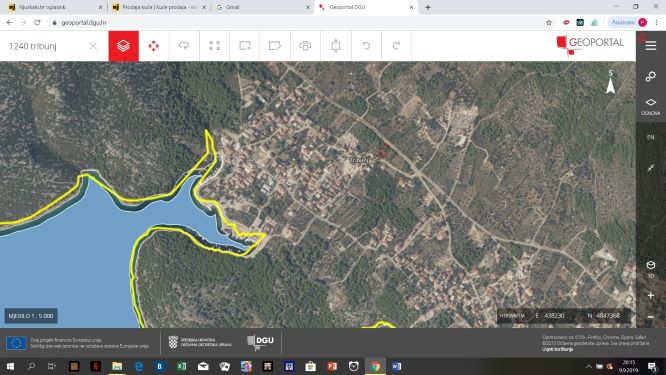Click the MJERILO 1:5 000 scale box
This screenshot has height=375, width=666.
(x=31, y=316)
